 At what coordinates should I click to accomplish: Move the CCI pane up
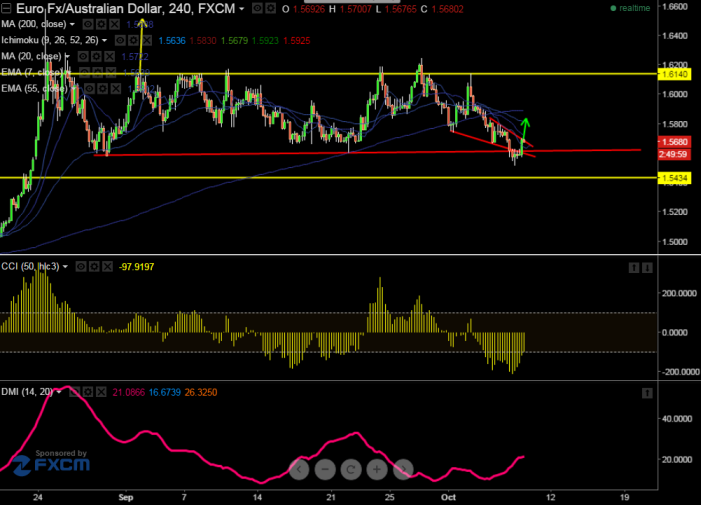[x=634, y=268]
